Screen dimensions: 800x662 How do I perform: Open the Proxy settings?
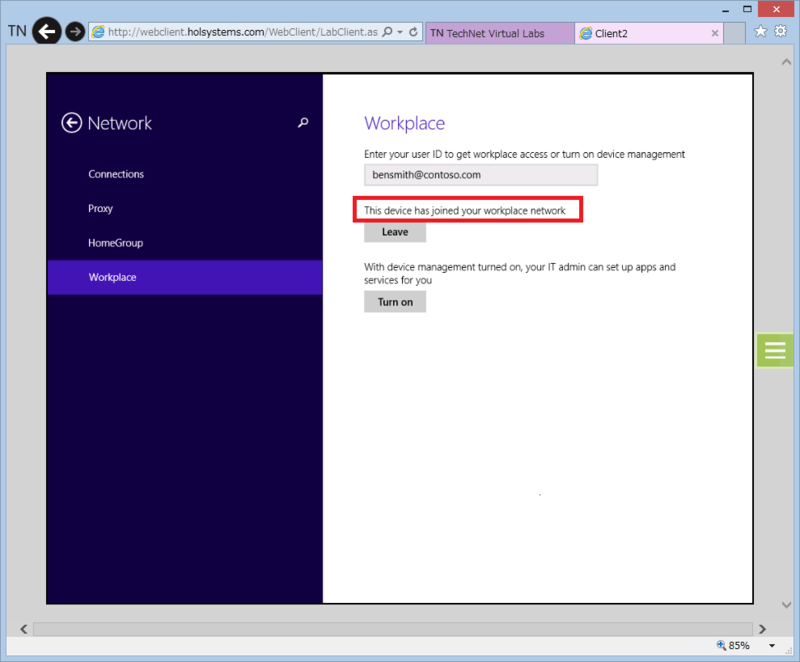100,209
